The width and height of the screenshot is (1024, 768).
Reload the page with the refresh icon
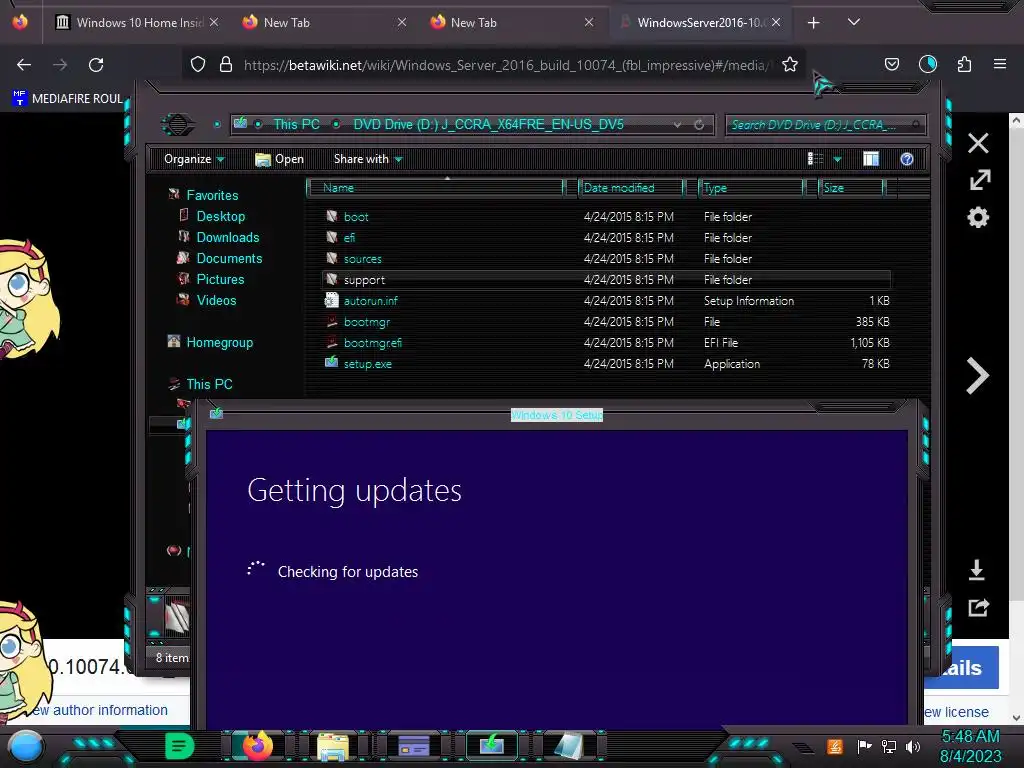click(96, 65)
